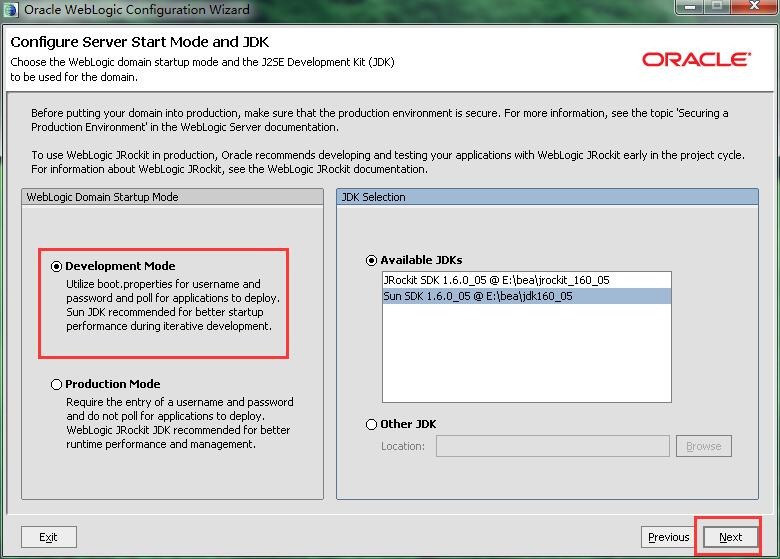Minimize the Configuration Wizard window
The height and width of the screenshot is (559, 780).
tap(689, 7)
